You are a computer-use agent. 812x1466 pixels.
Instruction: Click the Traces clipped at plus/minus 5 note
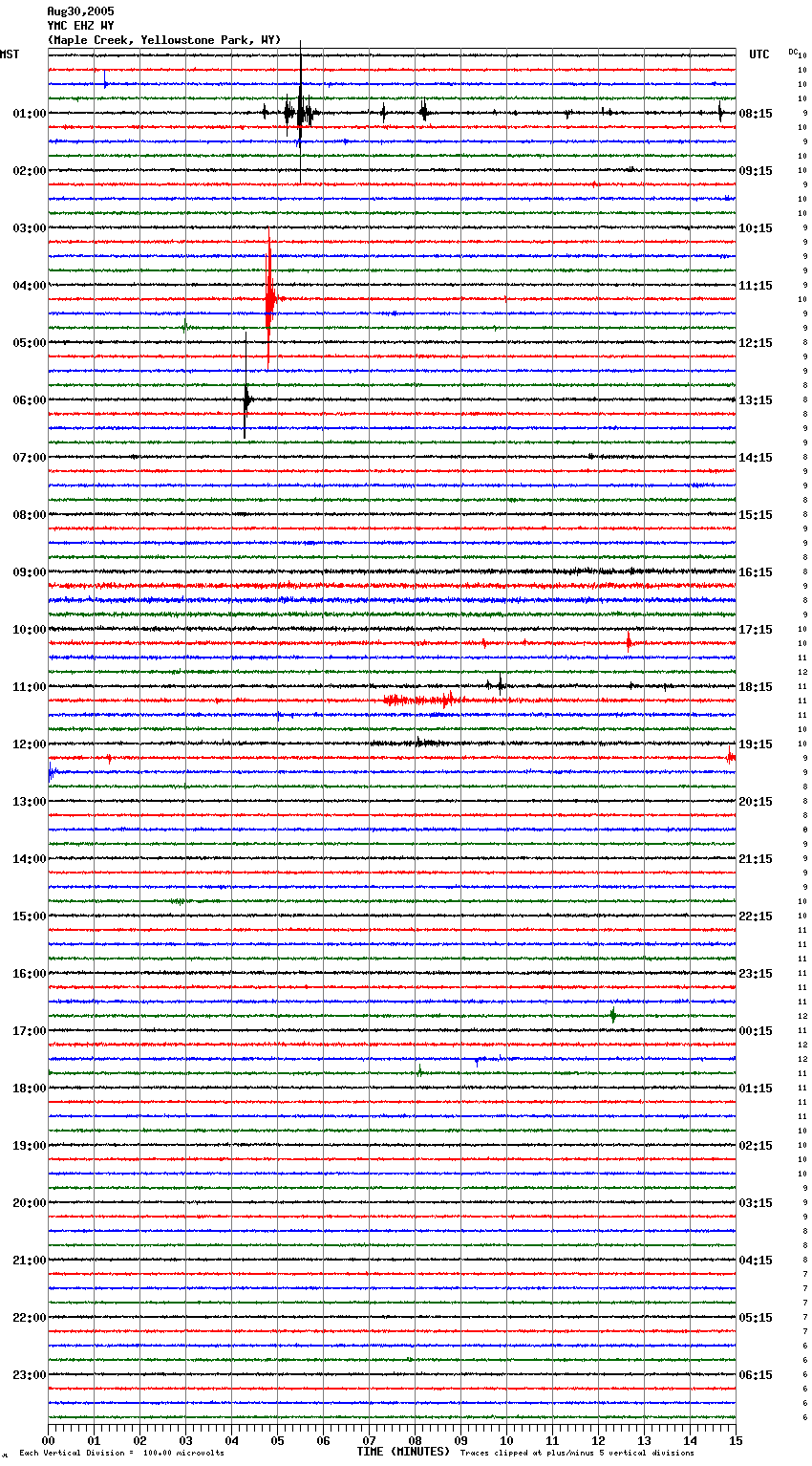click(x=577, y=1453)
